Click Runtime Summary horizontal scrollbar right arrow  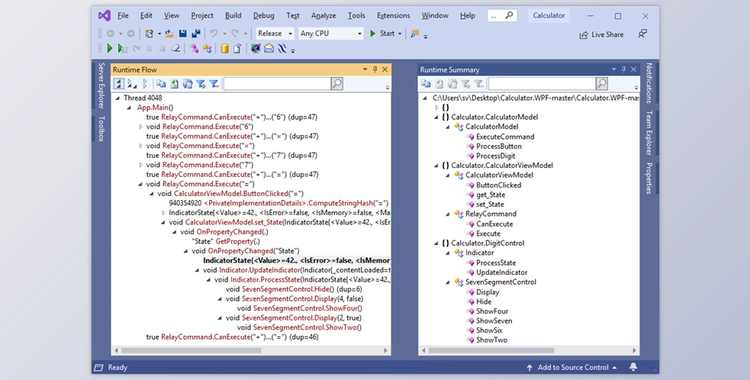[x=634, y=350]
